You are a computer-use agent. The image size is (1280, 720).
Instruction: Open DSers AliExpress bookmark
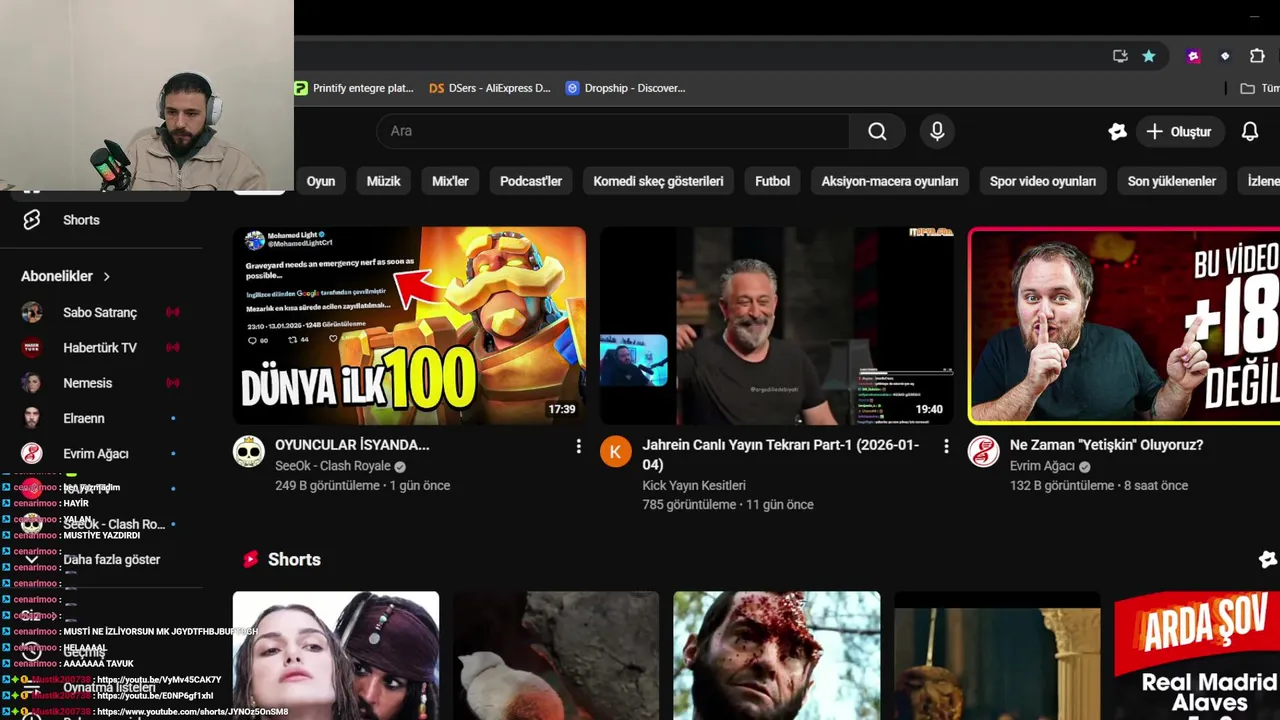click(490, 88)
